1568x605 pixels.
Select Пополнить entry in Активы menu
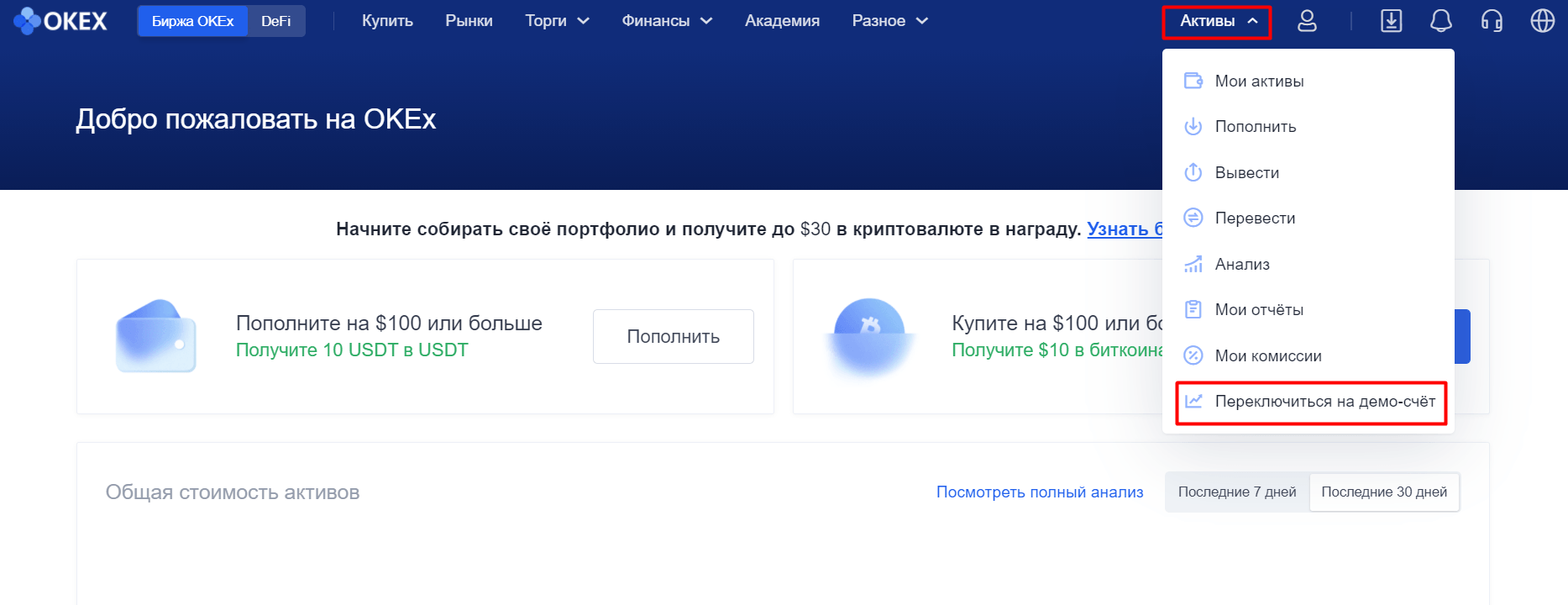pyautogui.click(x=1308, y=127)
